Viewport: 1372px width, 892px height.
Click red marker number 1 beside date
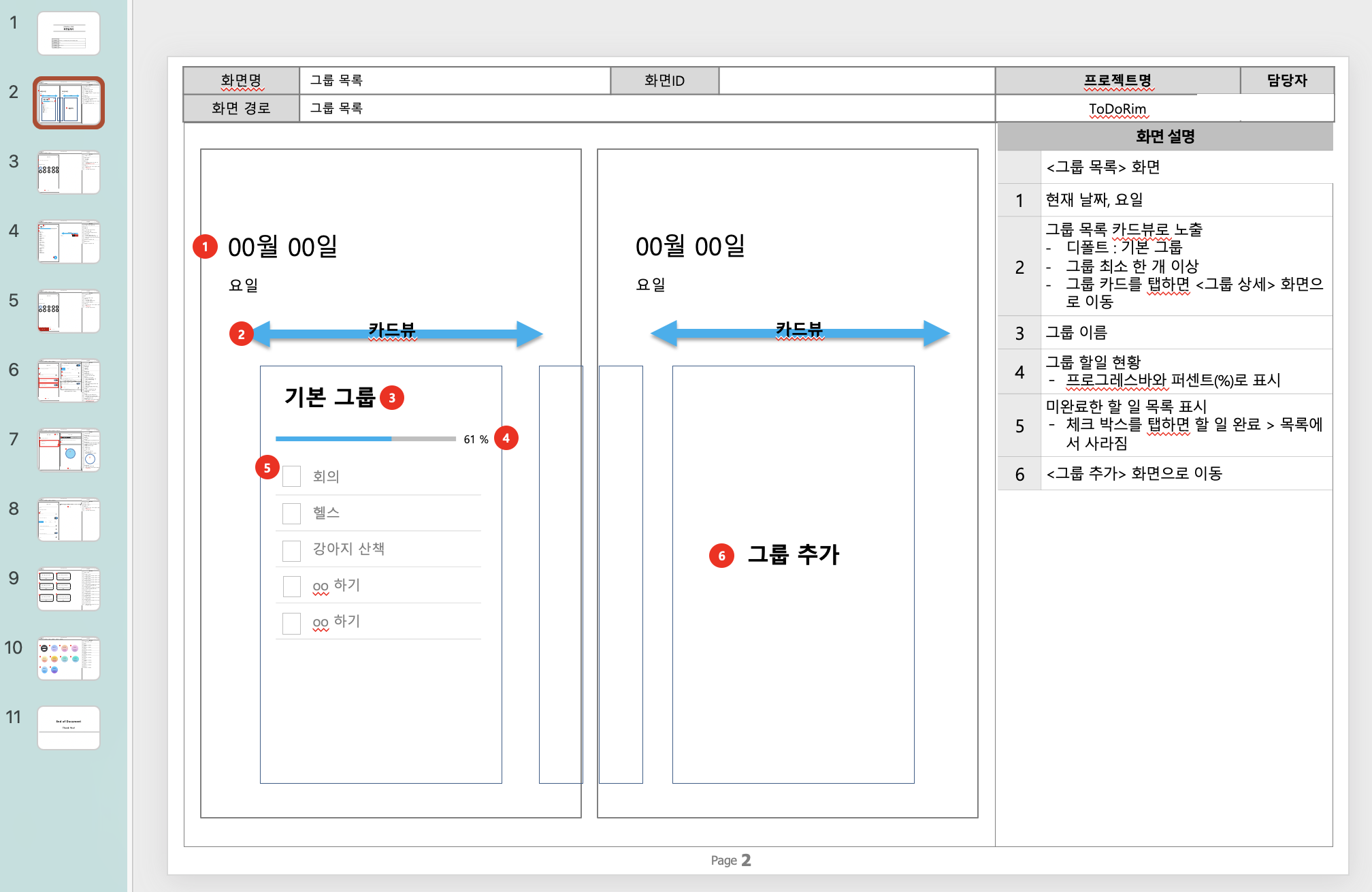pyautogui.click(x=205, y=246)
